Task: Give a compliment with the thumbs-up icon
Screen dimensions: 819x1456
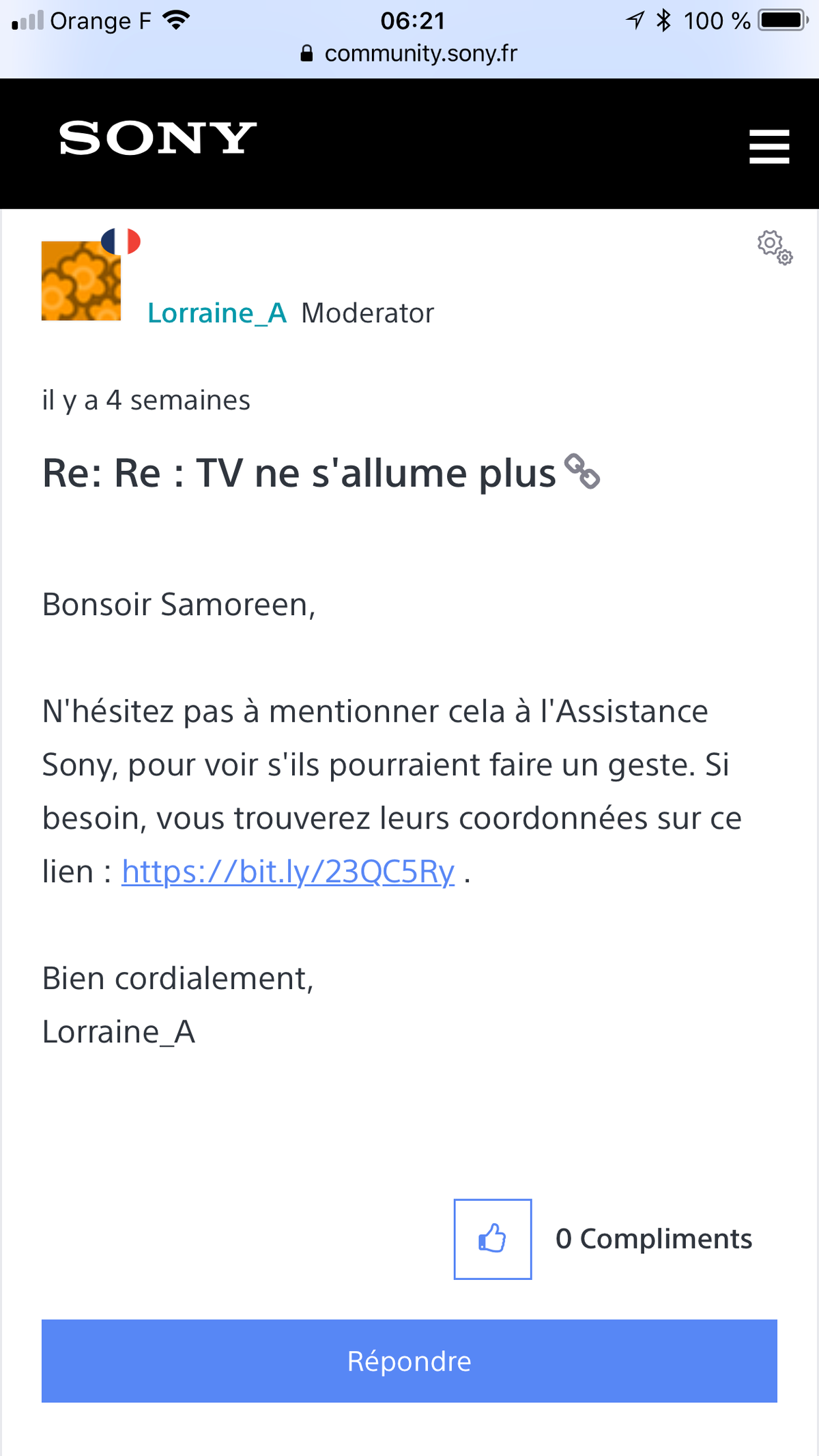Action: point(492,1239)
